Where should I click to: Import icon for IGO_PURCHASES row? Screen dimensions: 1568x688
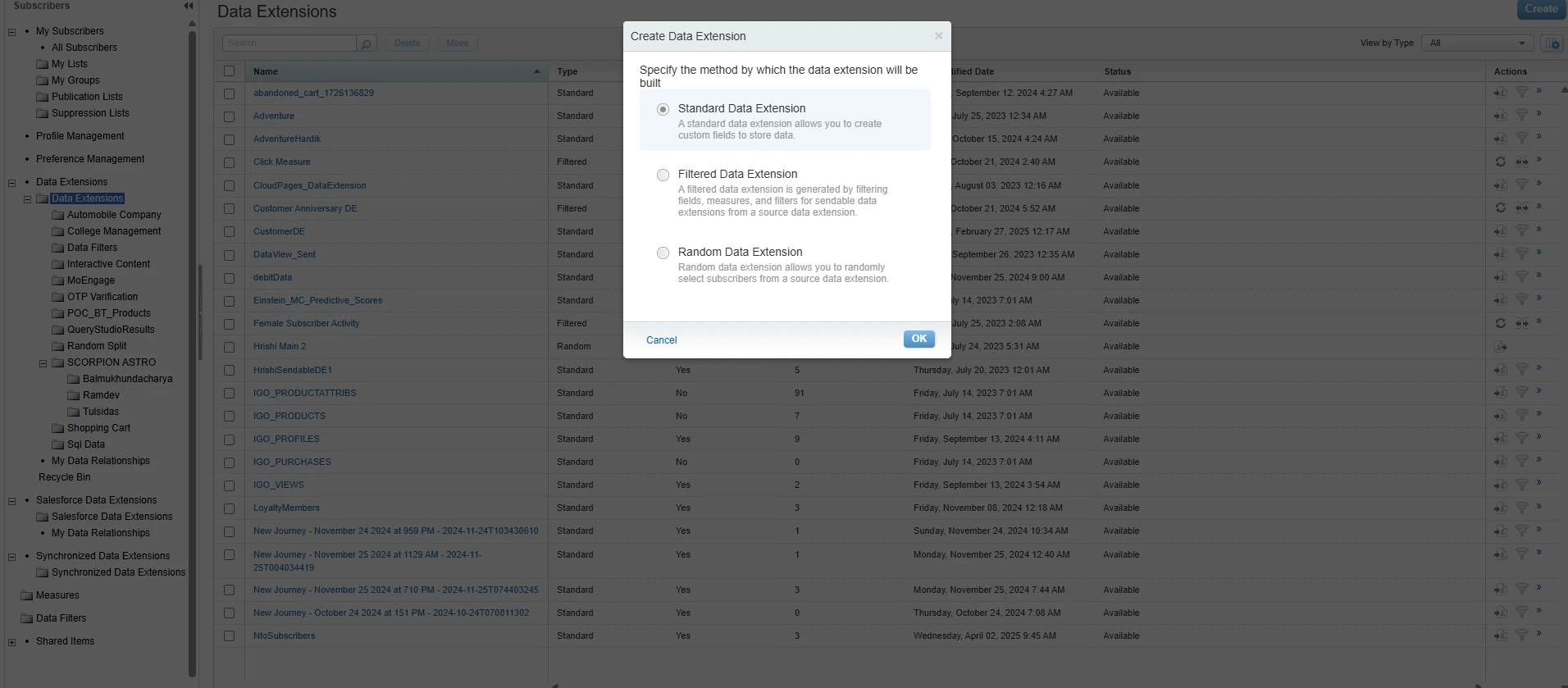[x=1500, y=462]
